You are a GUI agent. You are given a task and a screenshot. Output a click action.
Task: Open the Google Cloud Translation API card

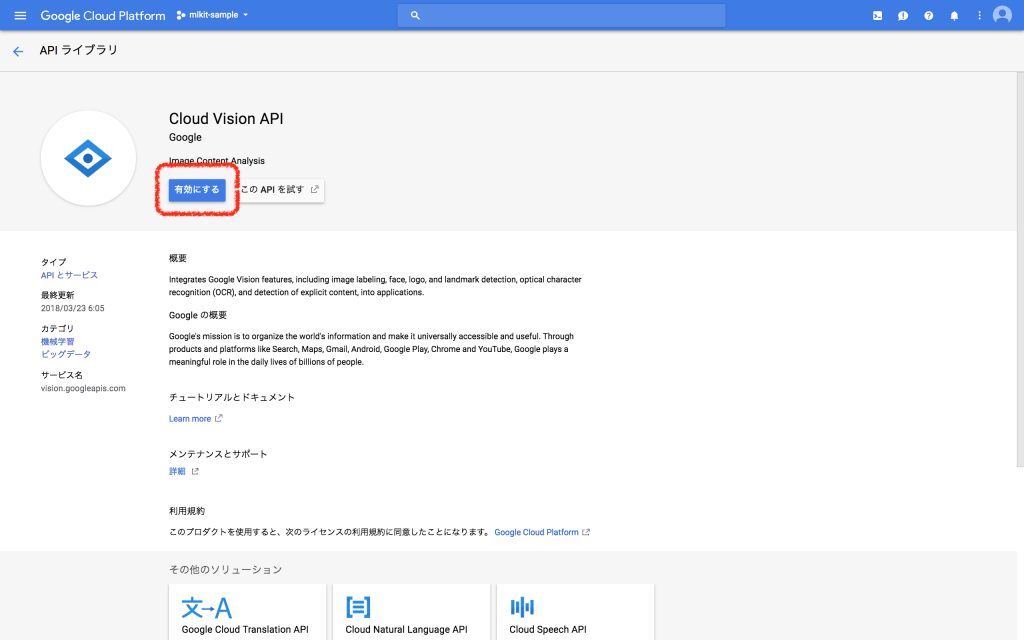[248, 612]
